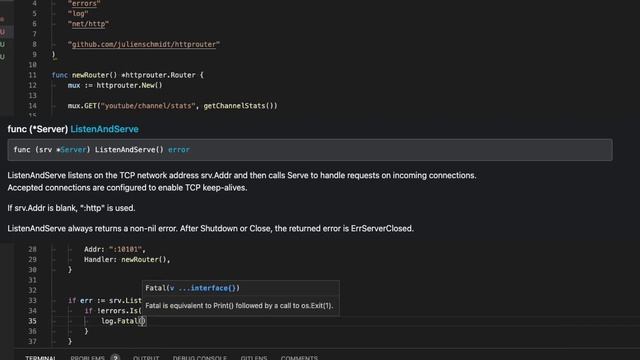Viewport: 640px width, 360px height.
Task: Click getChannelStats() call on line 14
Action: [x=240, y=106]
